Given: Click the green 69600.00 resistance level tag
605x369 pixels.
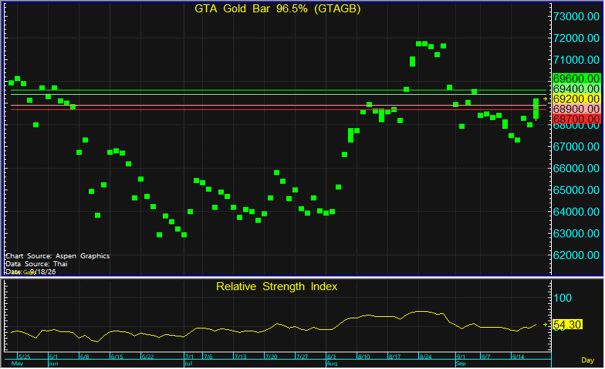Looking at the screenshot, I should click(x=576, y=79).
